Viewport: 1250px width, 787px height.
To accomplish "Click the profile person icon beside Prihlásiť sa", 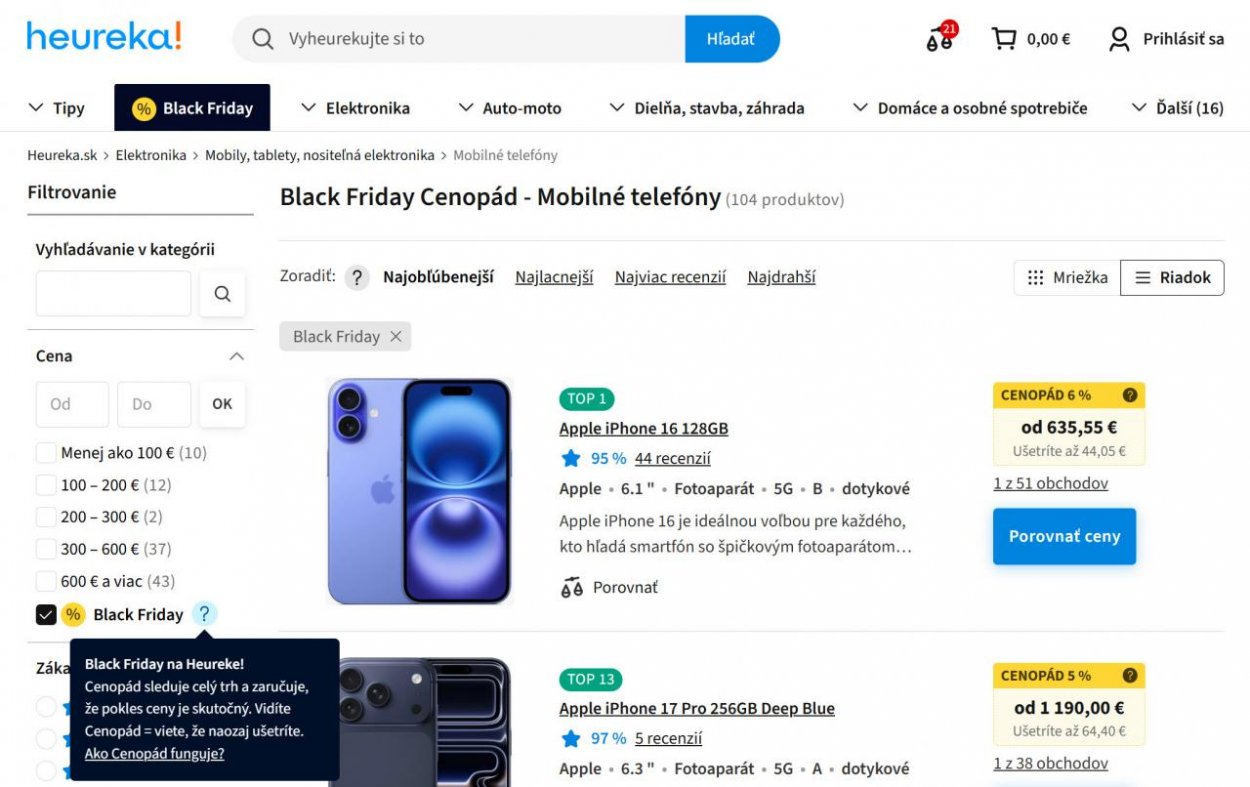I will coord(1117,38).
